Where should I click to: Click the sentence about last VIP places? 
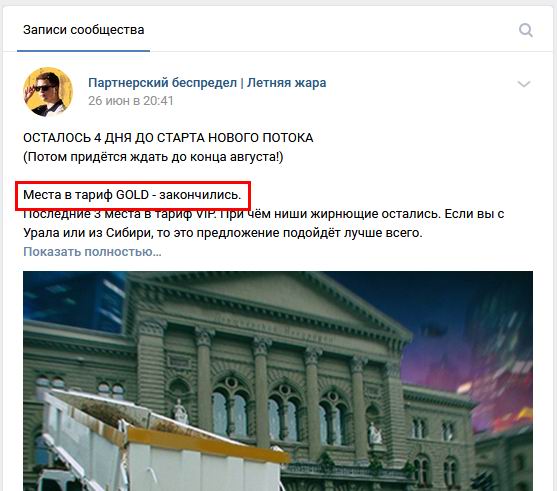click(263, 214)
